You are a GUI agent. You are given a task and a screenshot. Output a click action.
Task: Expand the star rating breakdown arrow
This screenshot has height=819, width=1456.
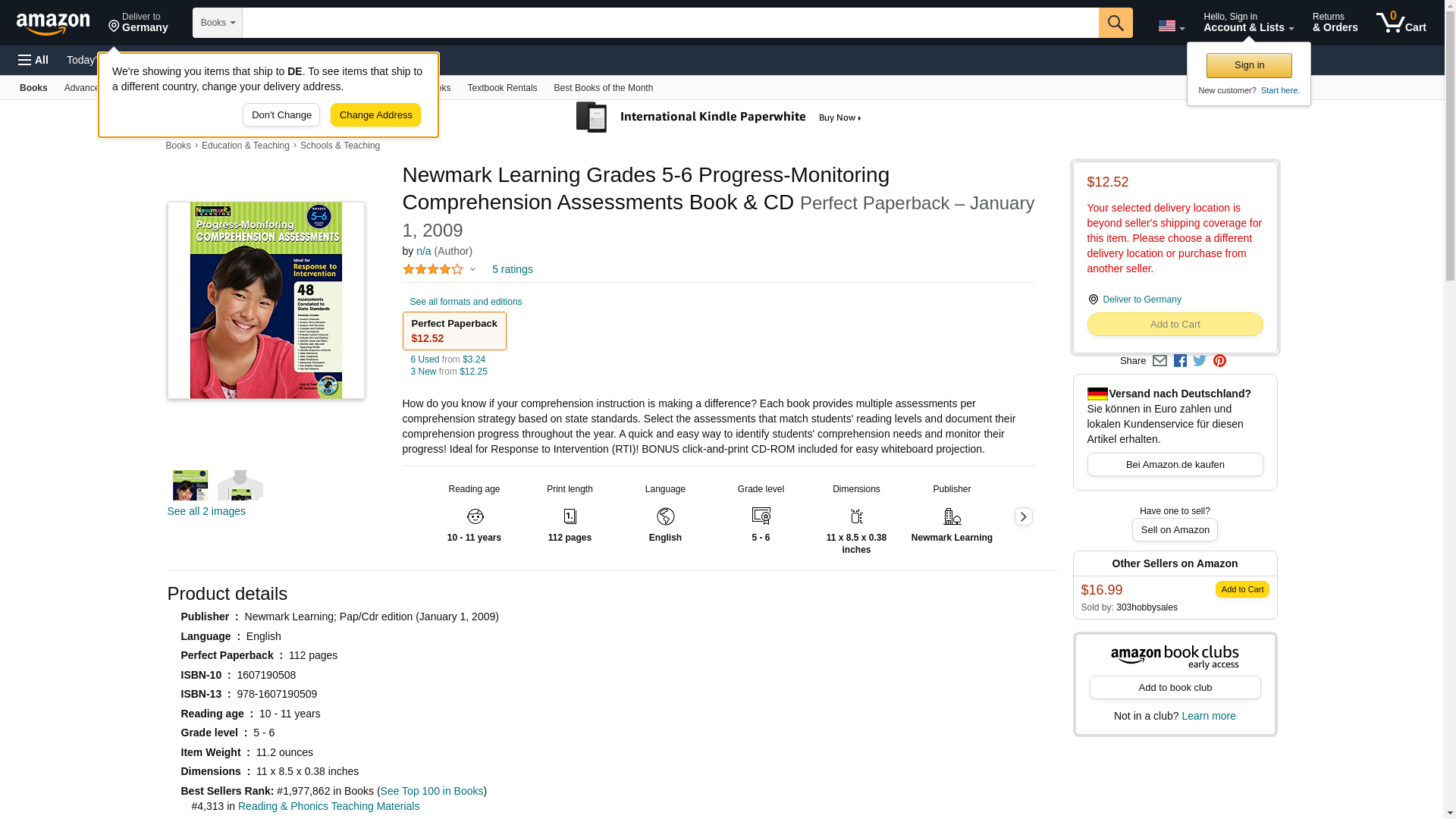[x=472, y=269]
